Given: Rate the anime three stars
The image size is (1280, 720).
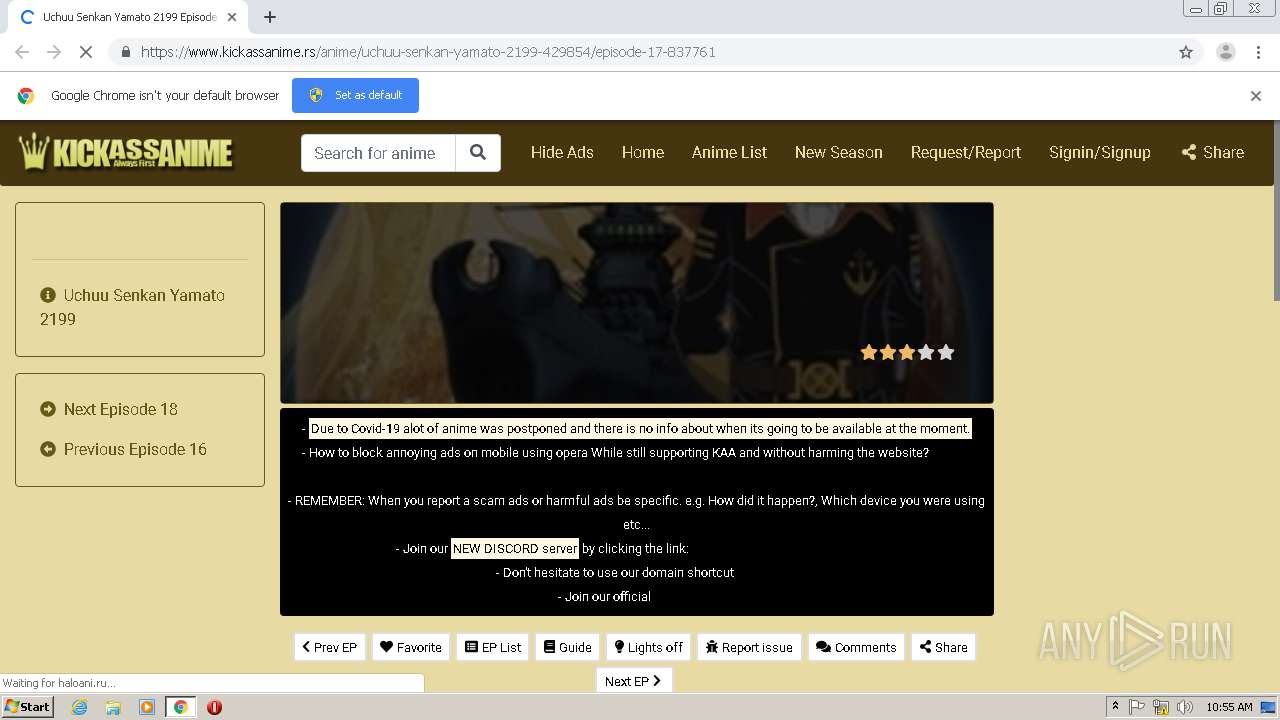Looking at the screenshot, I should pyautogui.click(x=907, y=352).
